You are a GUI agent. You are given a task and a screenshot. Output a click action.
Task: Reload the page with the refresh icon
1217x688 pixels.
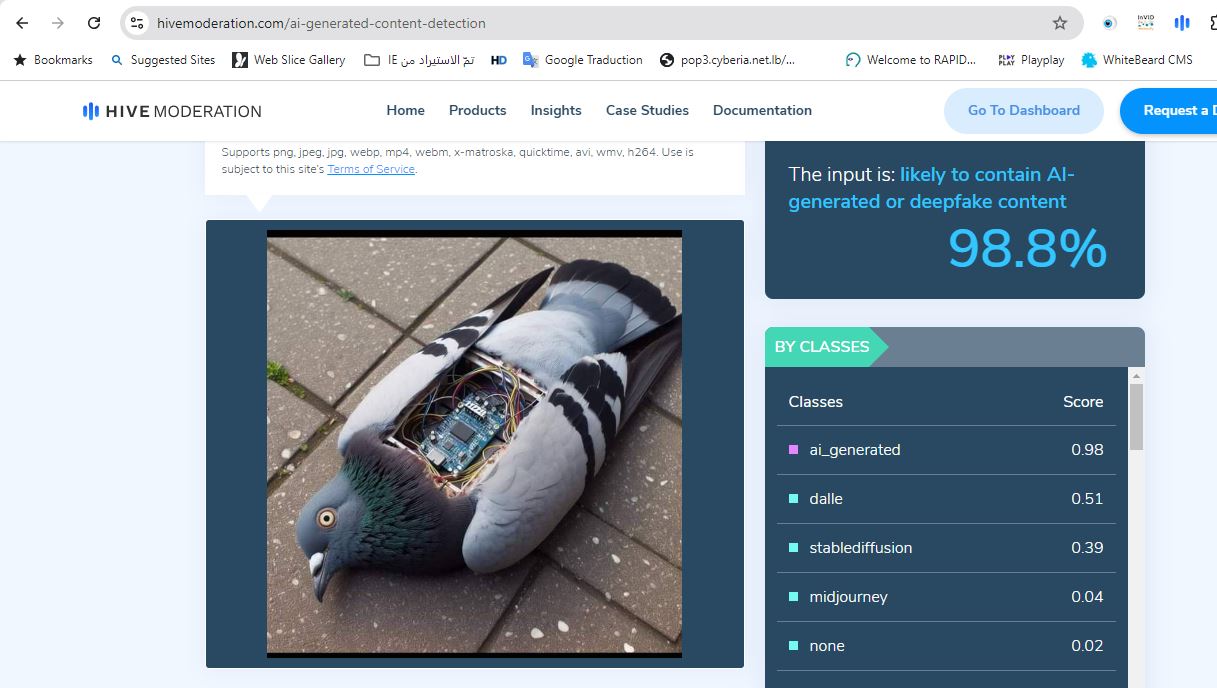pos(94,23)
